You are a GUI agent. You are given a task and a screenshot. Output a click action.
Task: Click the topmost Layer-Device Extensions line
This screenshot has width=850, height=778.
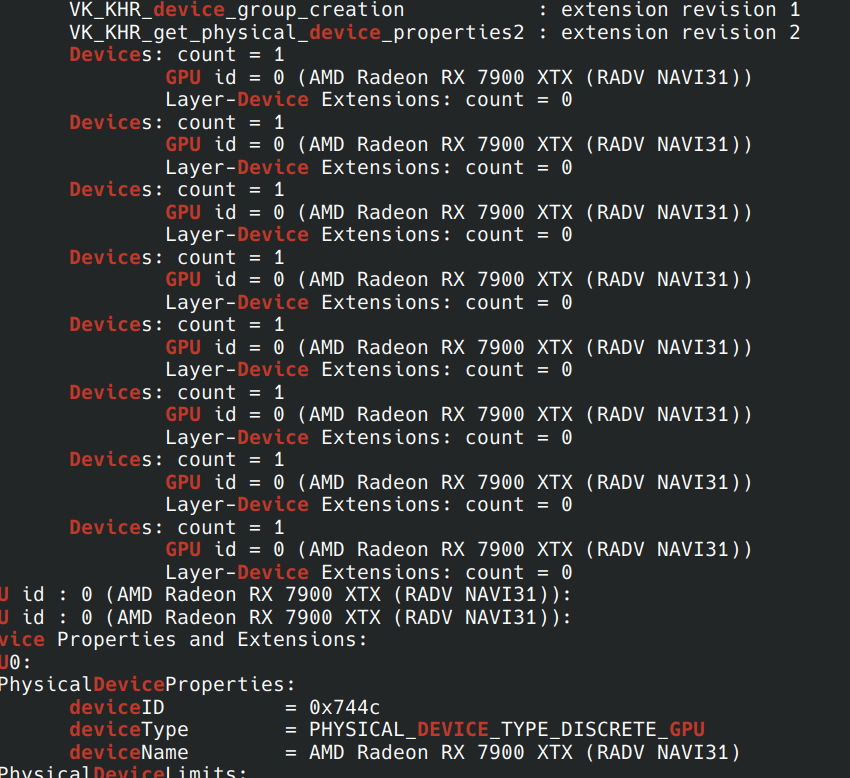pos(368,100)
